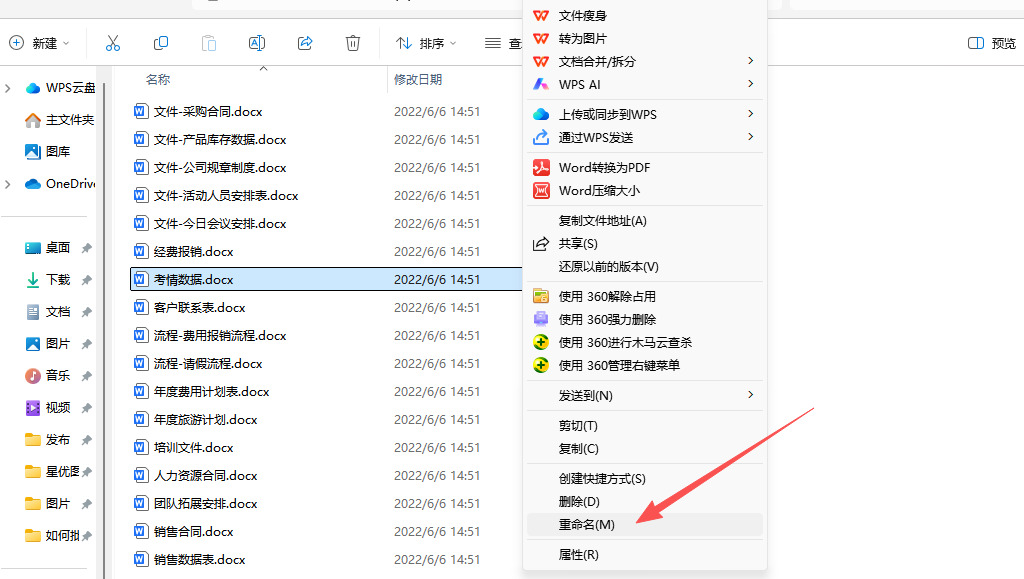Expand the WPS云盘 tree node

pos(8,87)
